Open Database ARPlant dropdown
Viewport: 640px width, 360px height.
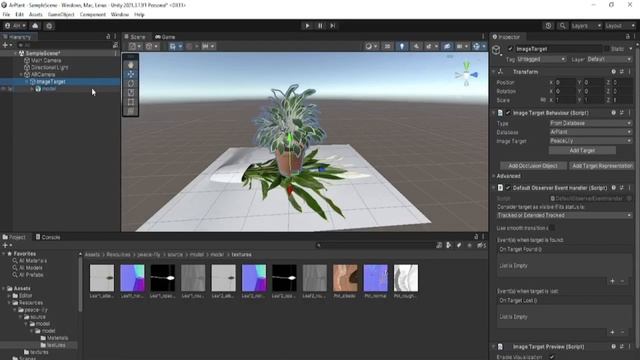pyautogui.click(x=590, y=132)
